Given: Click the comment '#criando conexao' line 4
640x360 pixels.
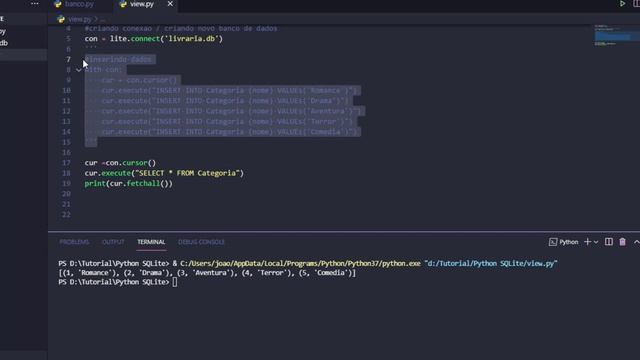Looking at the screenshot, I should pyautogui.click(x=181, y=29).
